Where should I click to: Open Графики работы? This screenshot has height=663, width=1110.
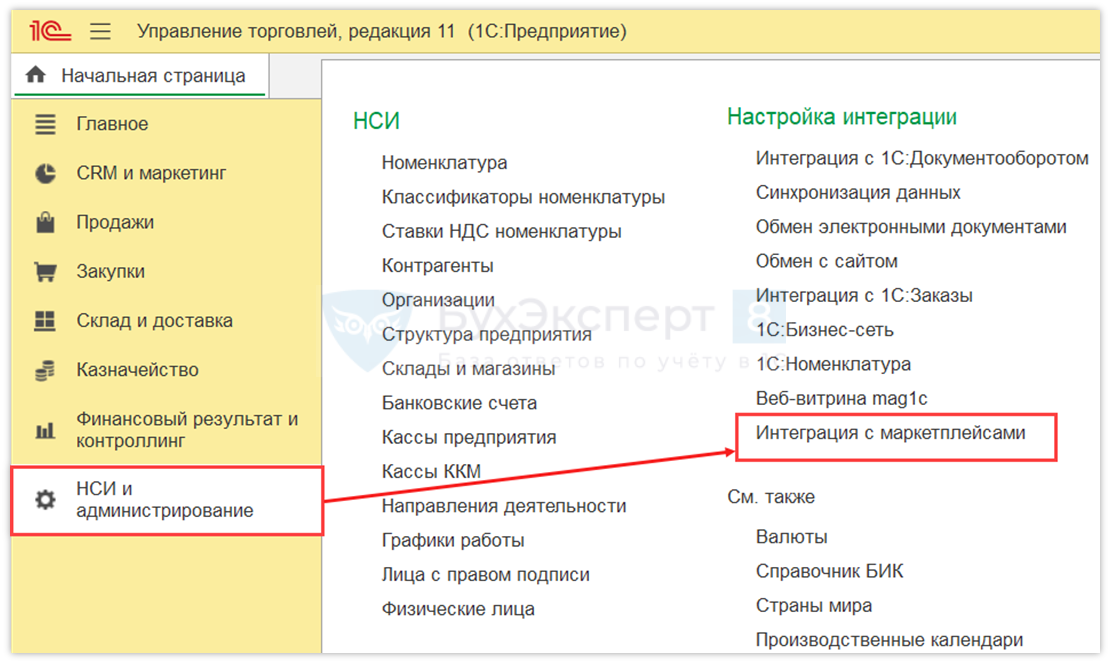coord(453,541)
